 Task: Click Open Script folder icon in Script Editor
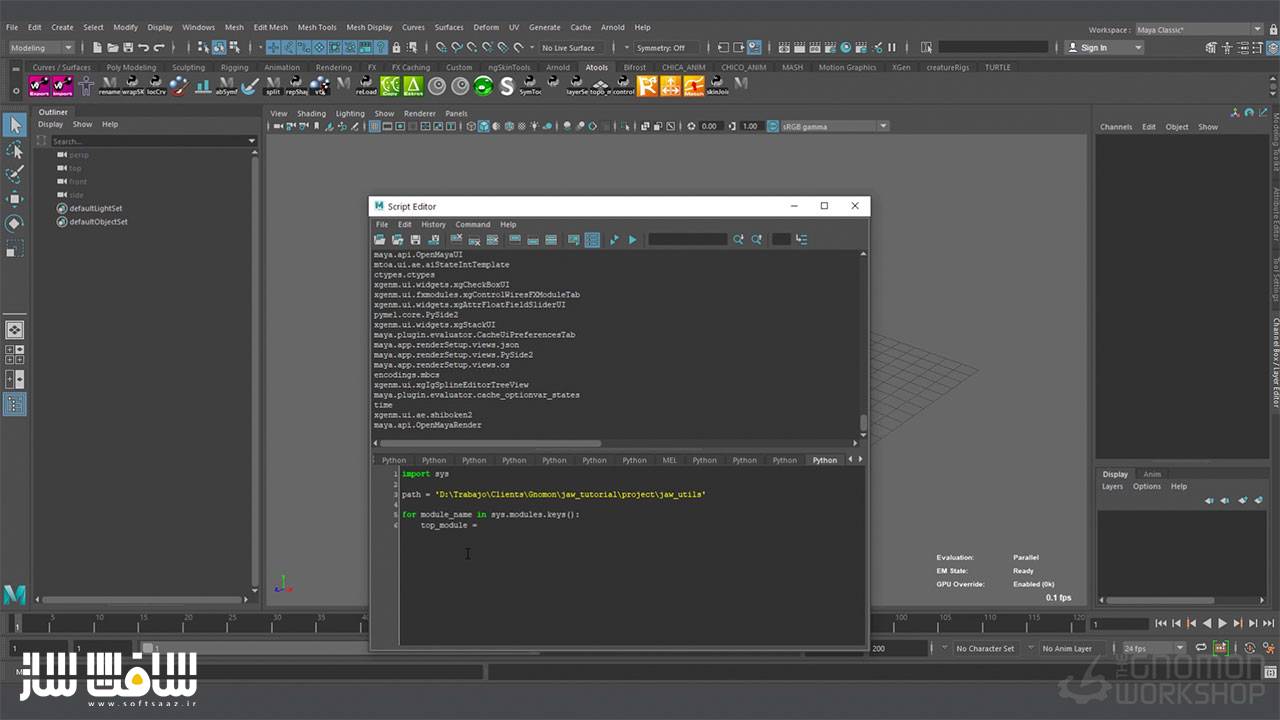380,240
